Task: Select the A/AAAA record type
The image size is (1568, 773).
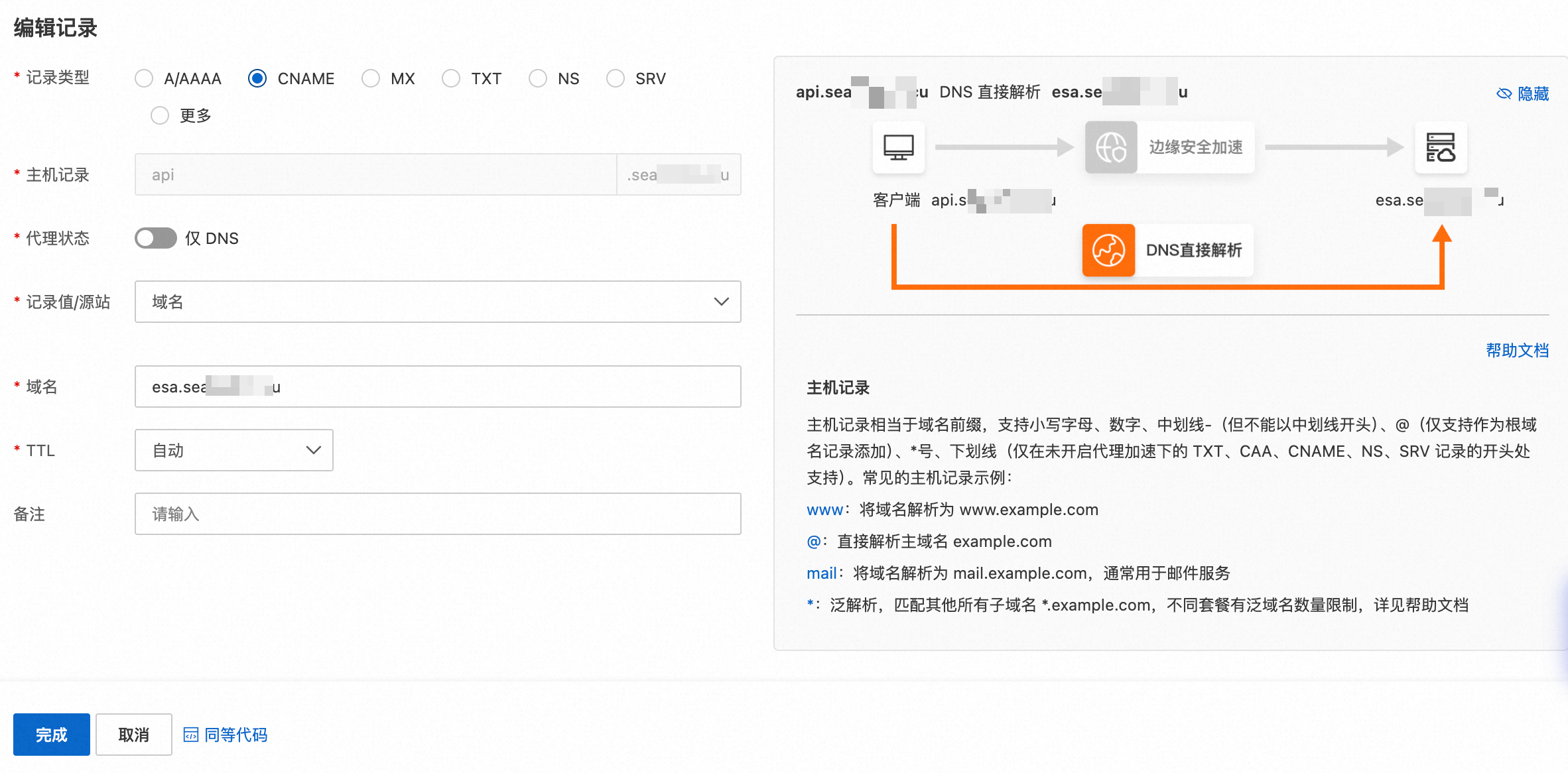Action: (144, 79)
